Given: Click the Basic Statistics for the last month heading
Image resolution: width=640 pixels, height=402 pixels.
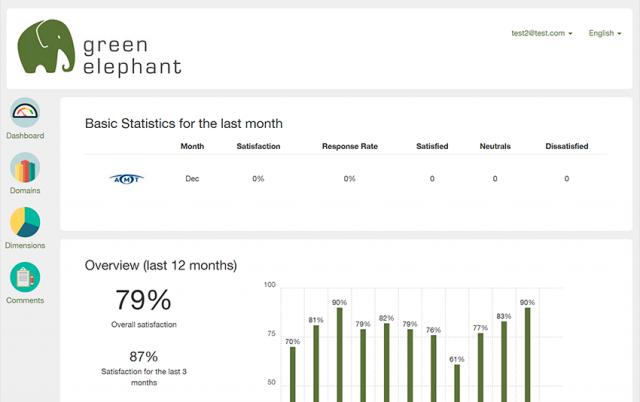Looking at the screenshot, I should pos(184,123).
